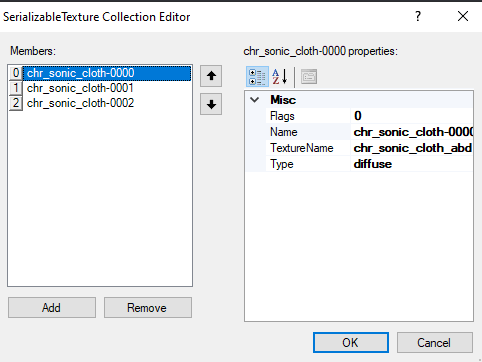Image resolution: width=482 pixels, height=362 pixels.
Task: Edit the Type value diffuse
Action: [412, 164]
